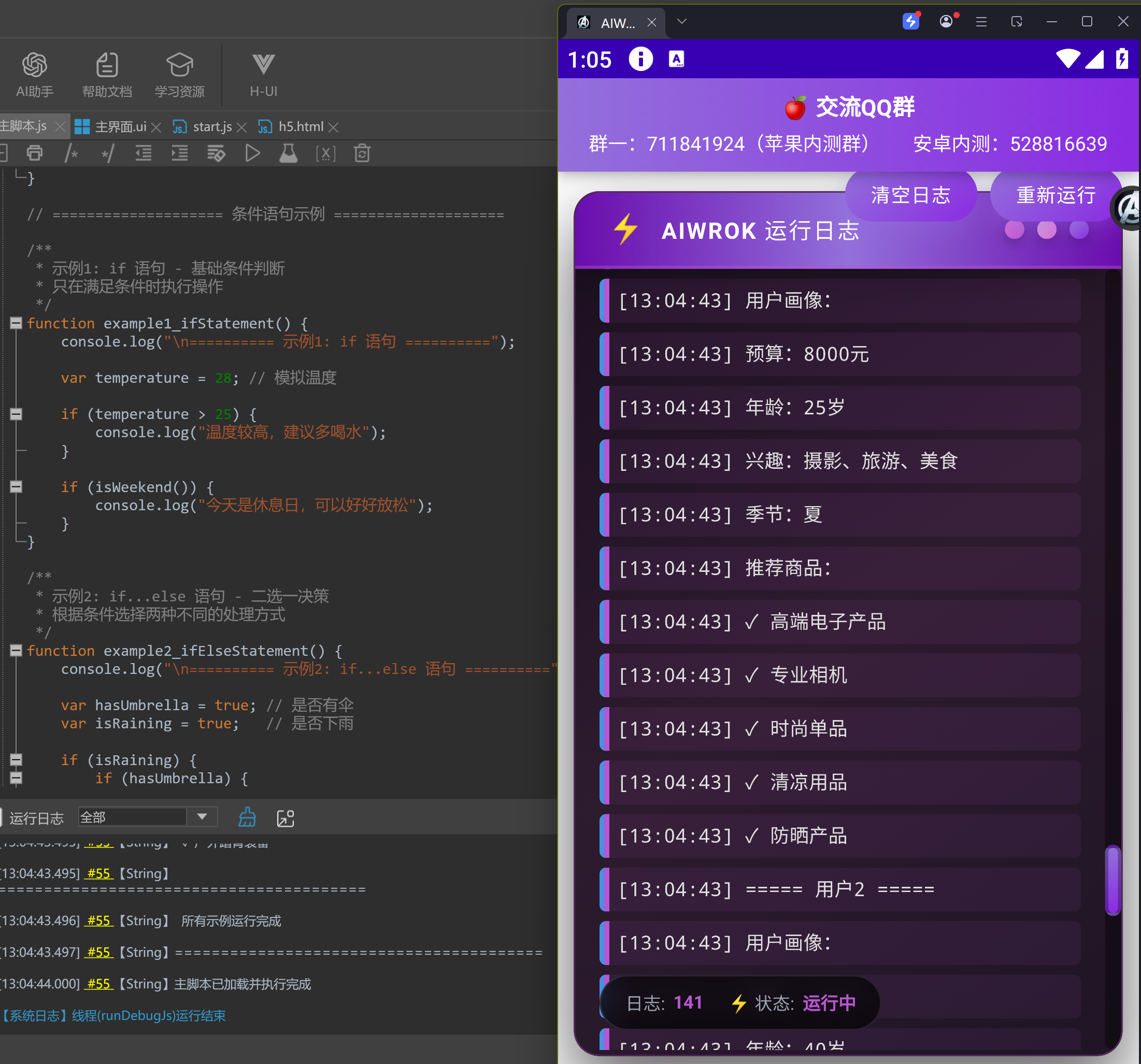Open the 学习资源 learning resources
1141x1064 pixels.
180,75
